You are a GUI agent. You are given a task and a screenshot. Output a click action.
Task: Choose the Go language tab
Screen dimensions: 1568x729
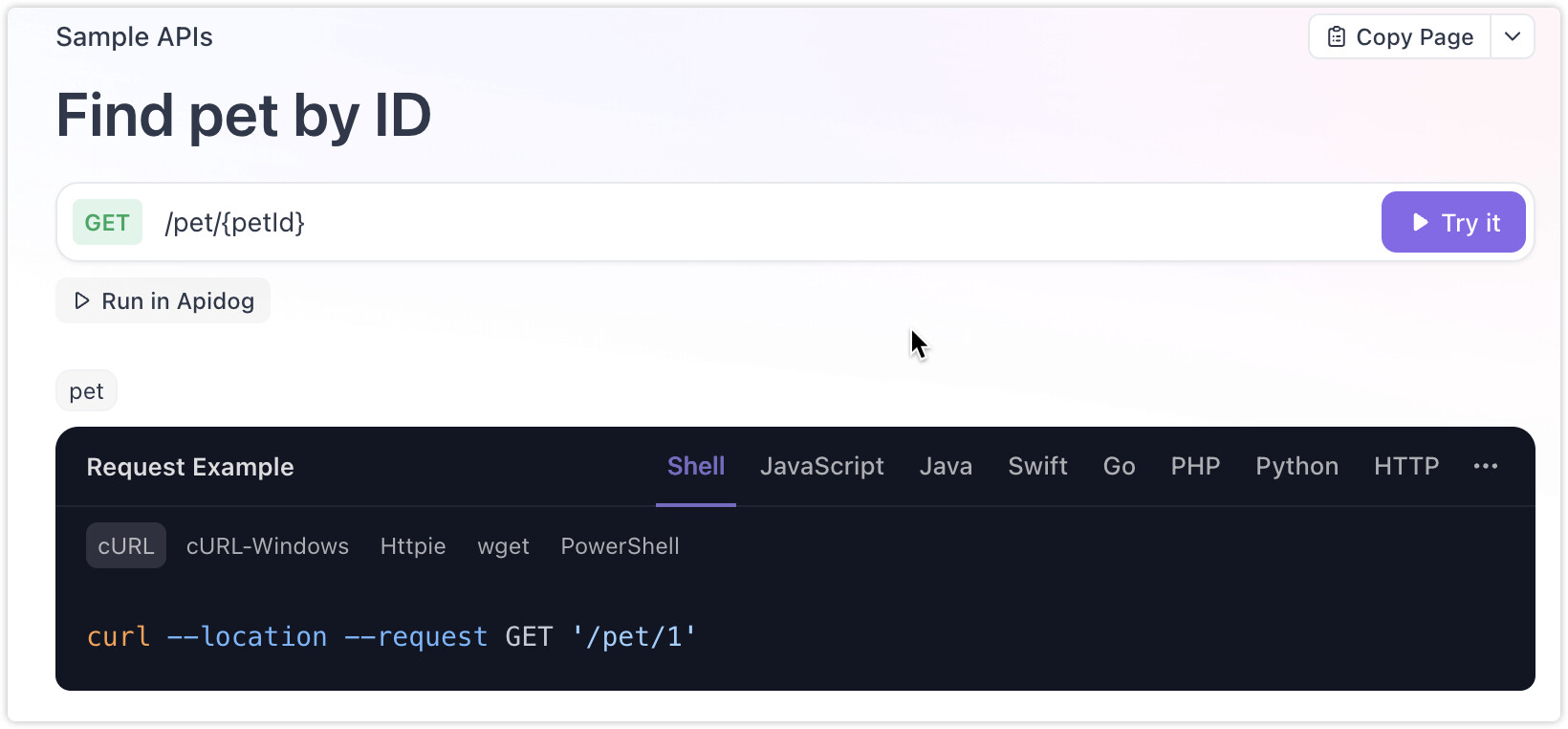(1119, 466)
